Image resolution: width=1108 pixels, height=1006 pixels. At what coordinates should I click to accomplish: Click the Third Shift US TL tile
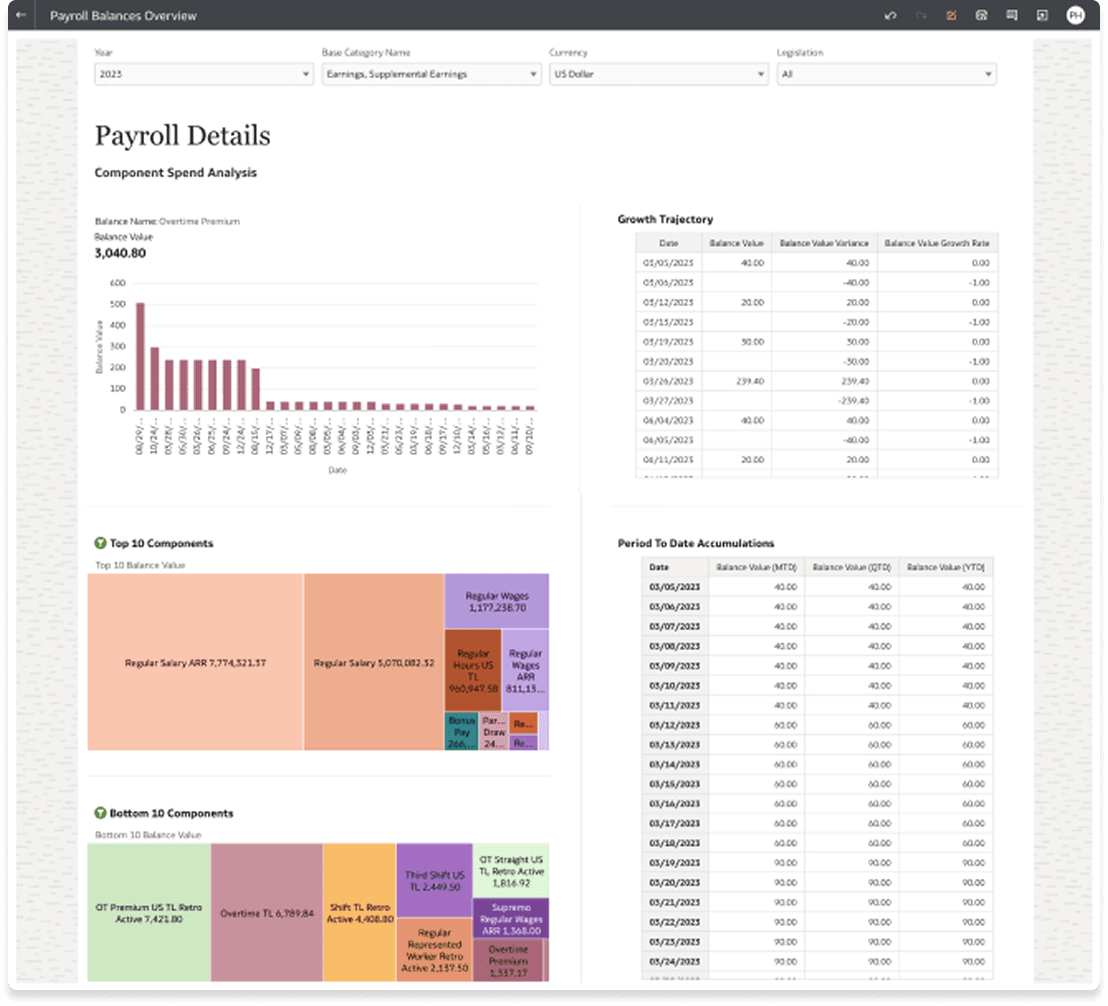pyautogui.click(x=435, y=880)
